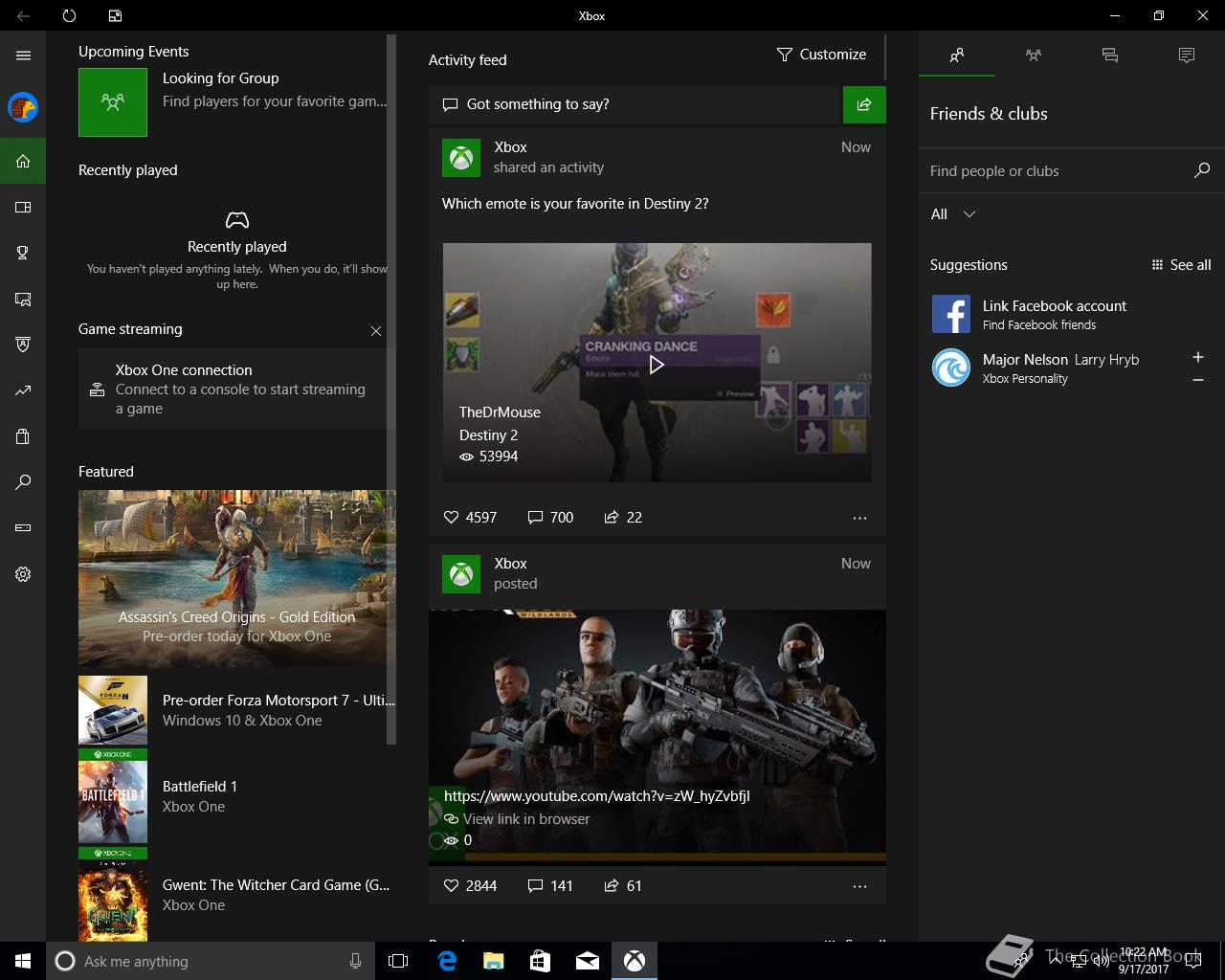The height and width of the screenshot is (980, 1225).
Task: Open Windows Start button
Action: pyautogui.click(x=23, y=961)
